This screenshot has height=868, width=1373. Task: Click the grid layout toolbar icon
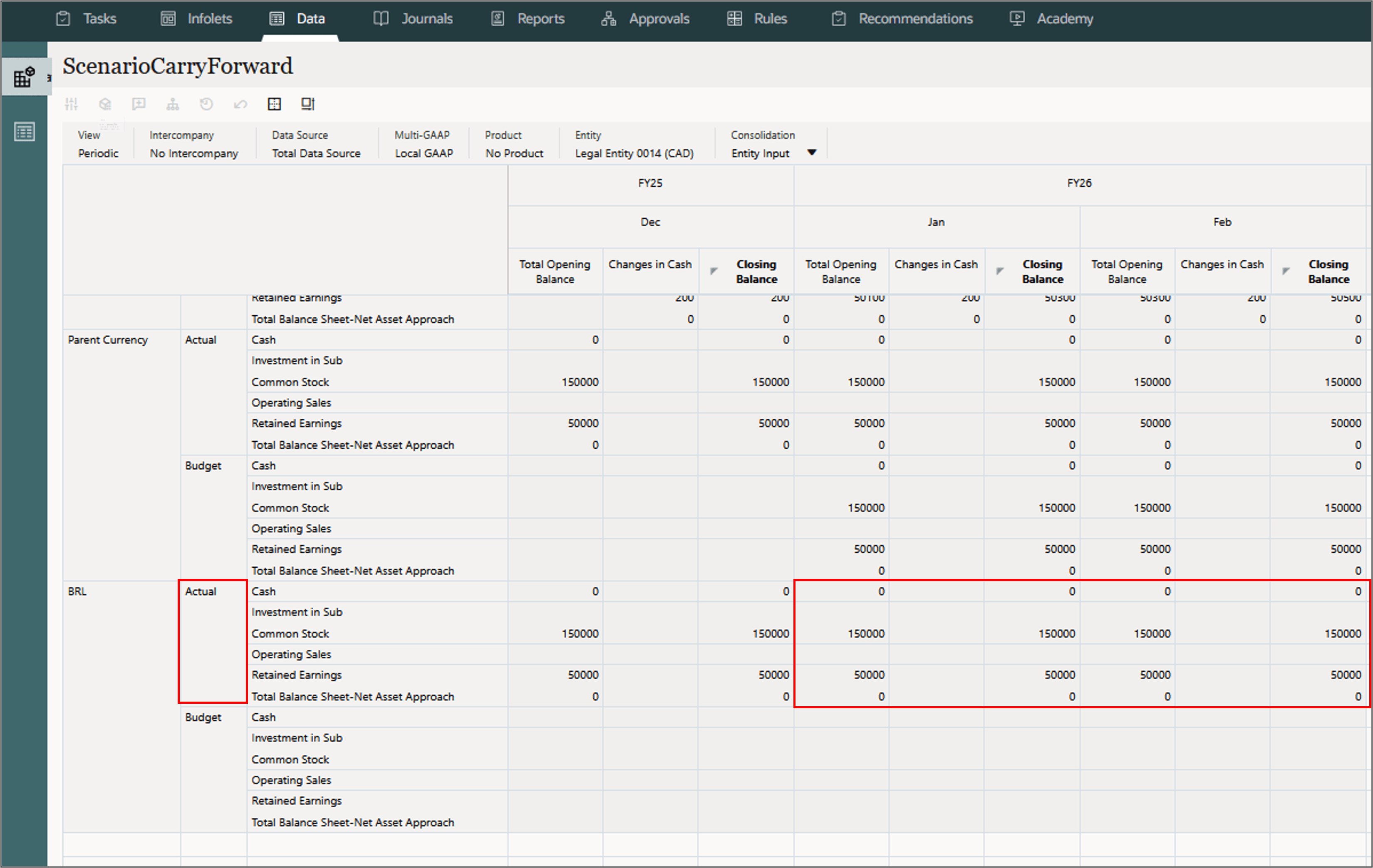pos(274,104)
